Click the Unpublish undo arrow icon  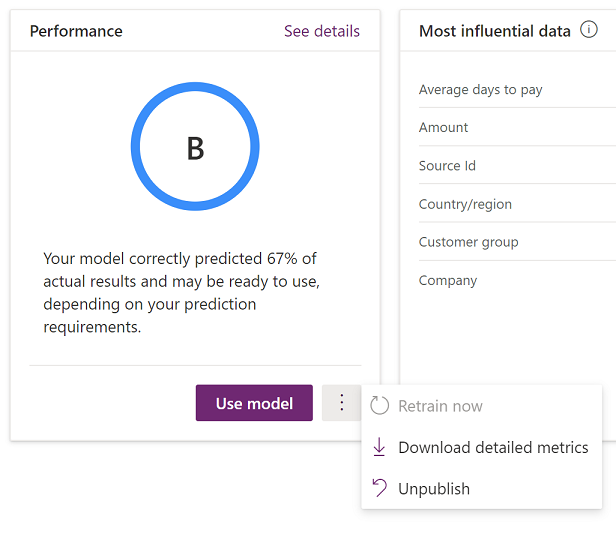click(x=379, y=488)
